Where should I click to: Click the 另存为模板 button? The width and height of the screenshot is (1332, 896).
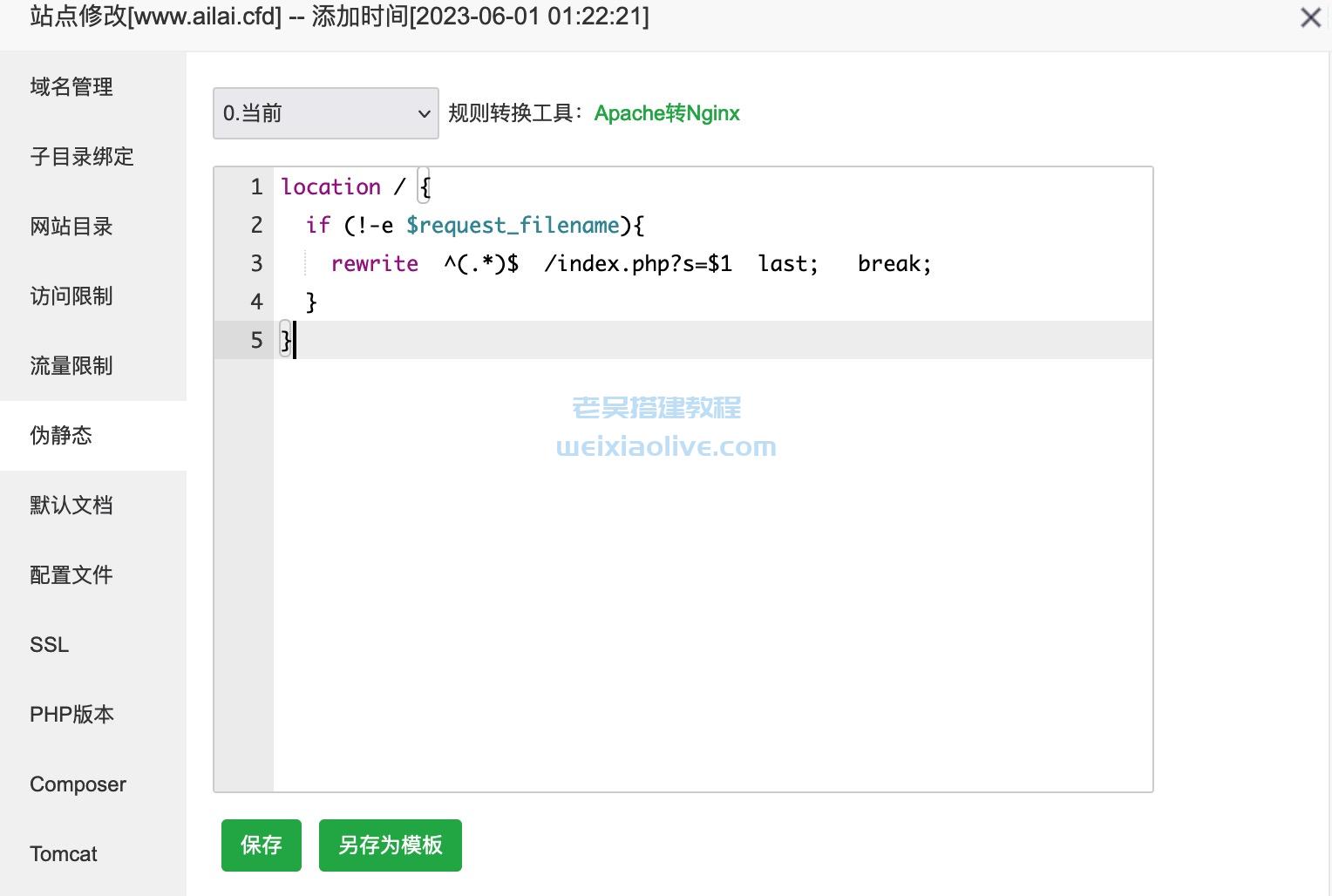(x=390, y=845)
